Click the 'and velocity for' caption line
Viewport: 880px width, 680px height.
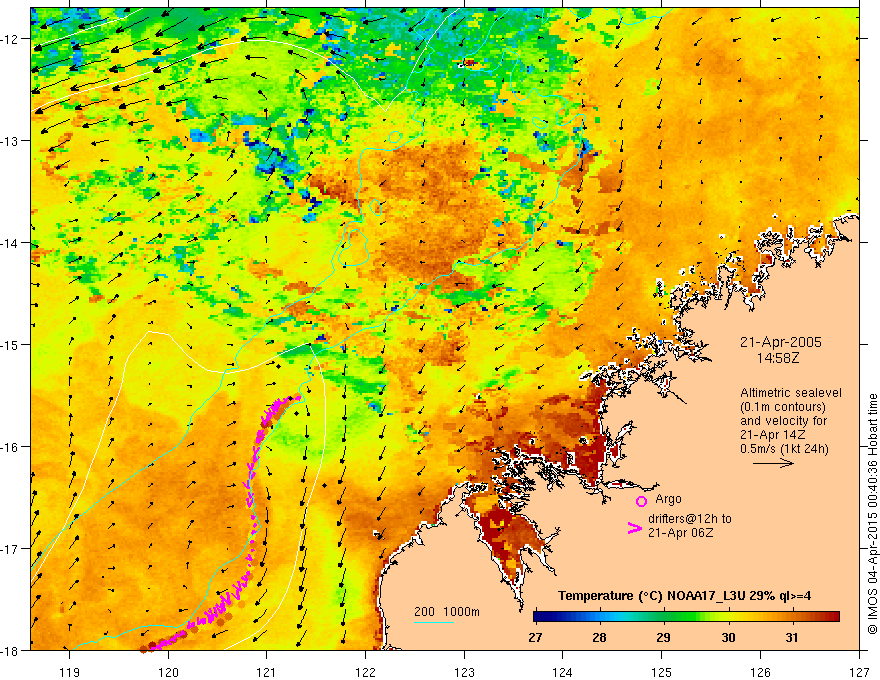[783, 421]
